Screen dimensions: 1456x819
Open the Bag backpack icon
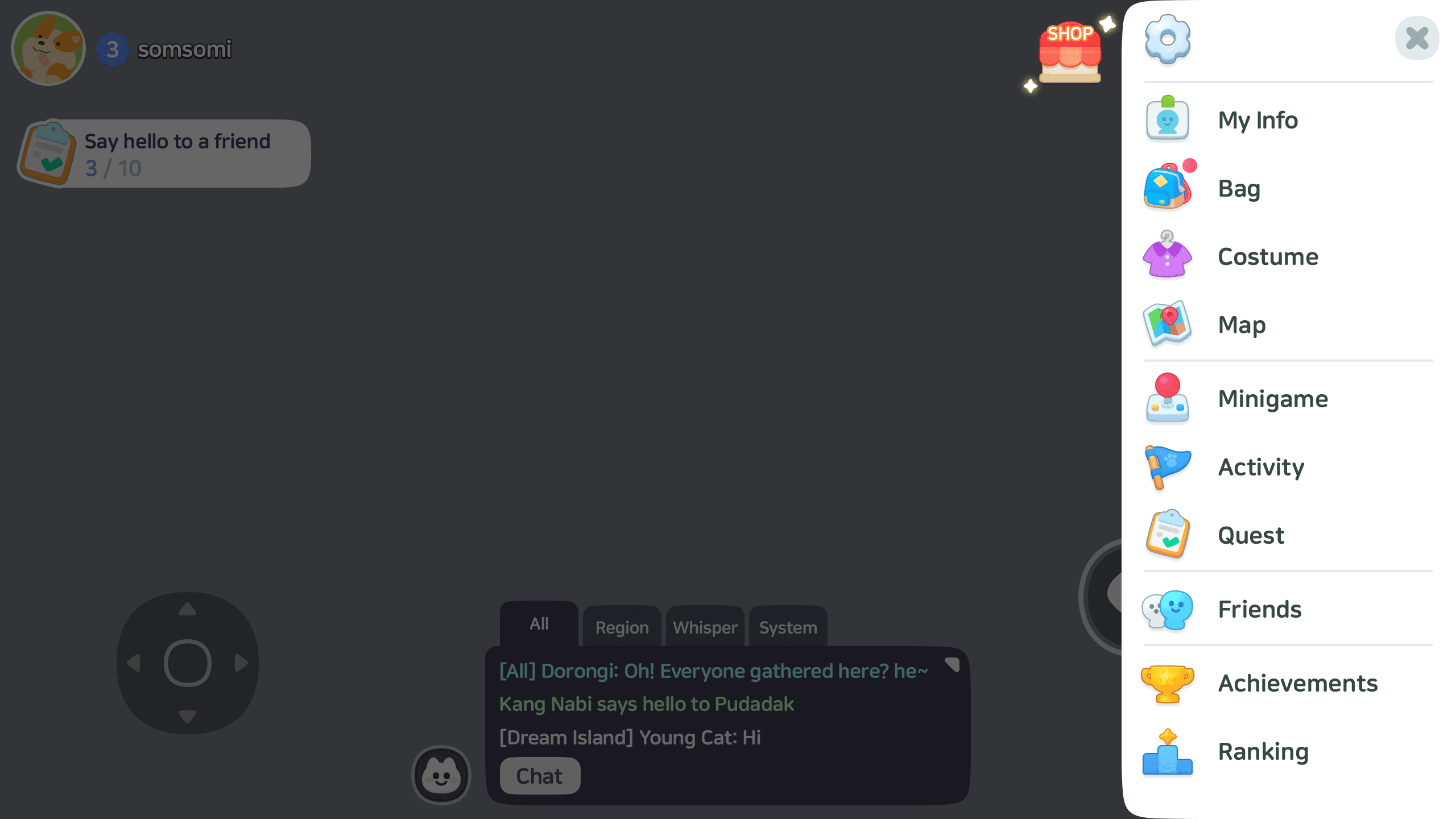(1168, 187)
